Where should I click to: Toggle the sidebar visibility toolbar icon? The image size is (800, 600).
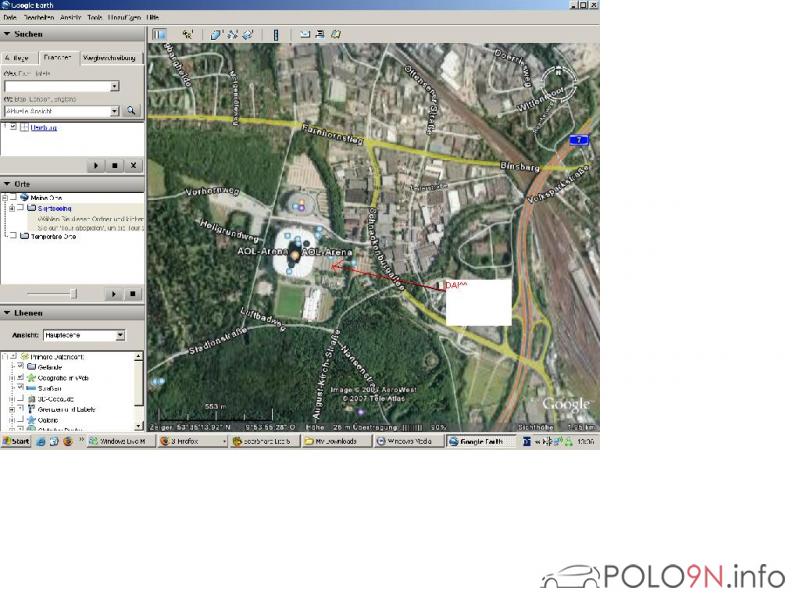point(159,34)
